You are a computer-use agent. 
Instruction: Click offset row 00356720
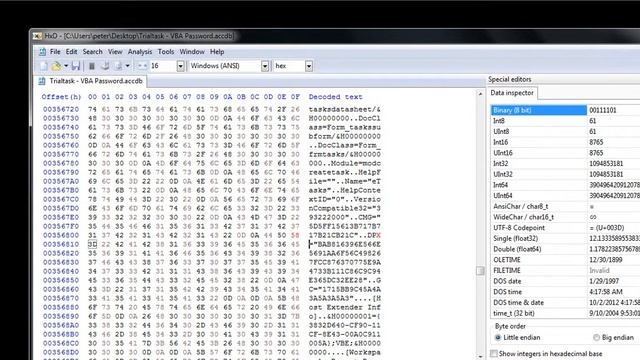[61, 109]
